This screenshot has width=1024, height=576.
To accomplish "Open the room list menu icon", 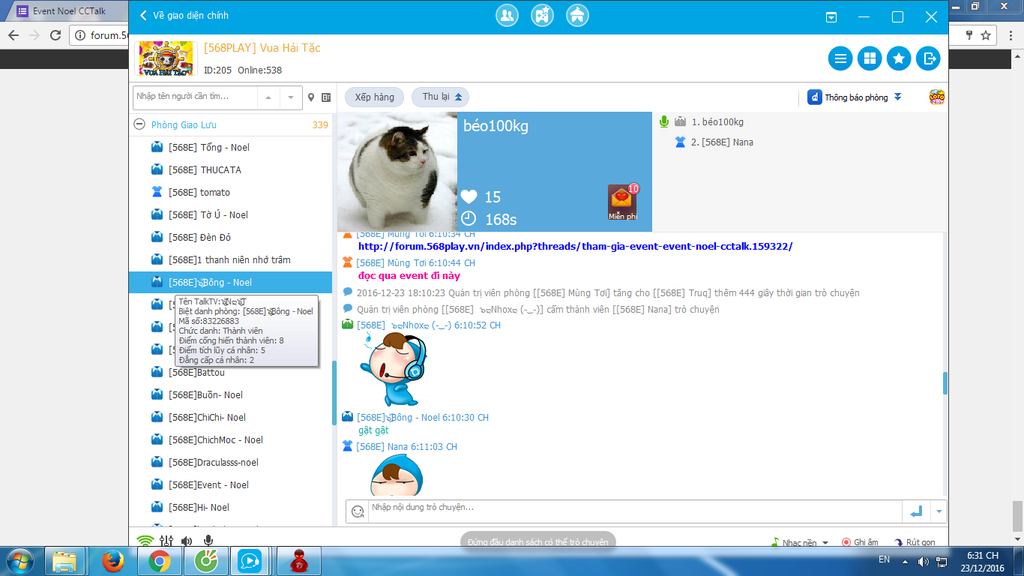I will (840, 59).
